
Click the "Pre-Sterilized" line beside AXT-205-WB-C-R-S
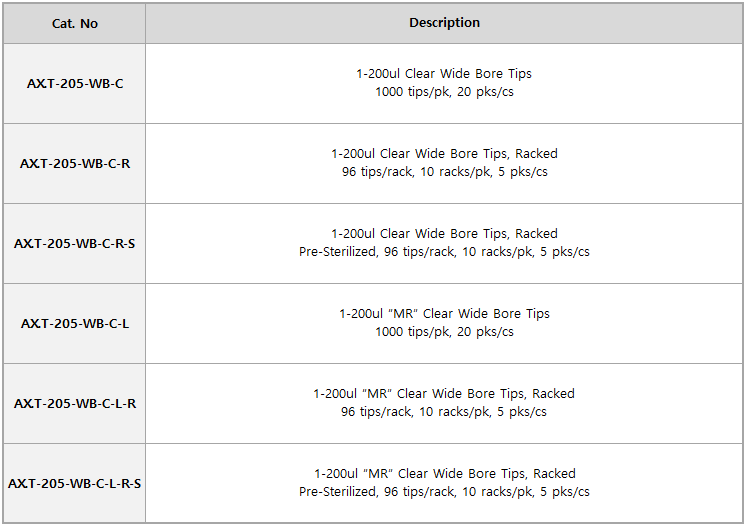click(x=444, y=252)
